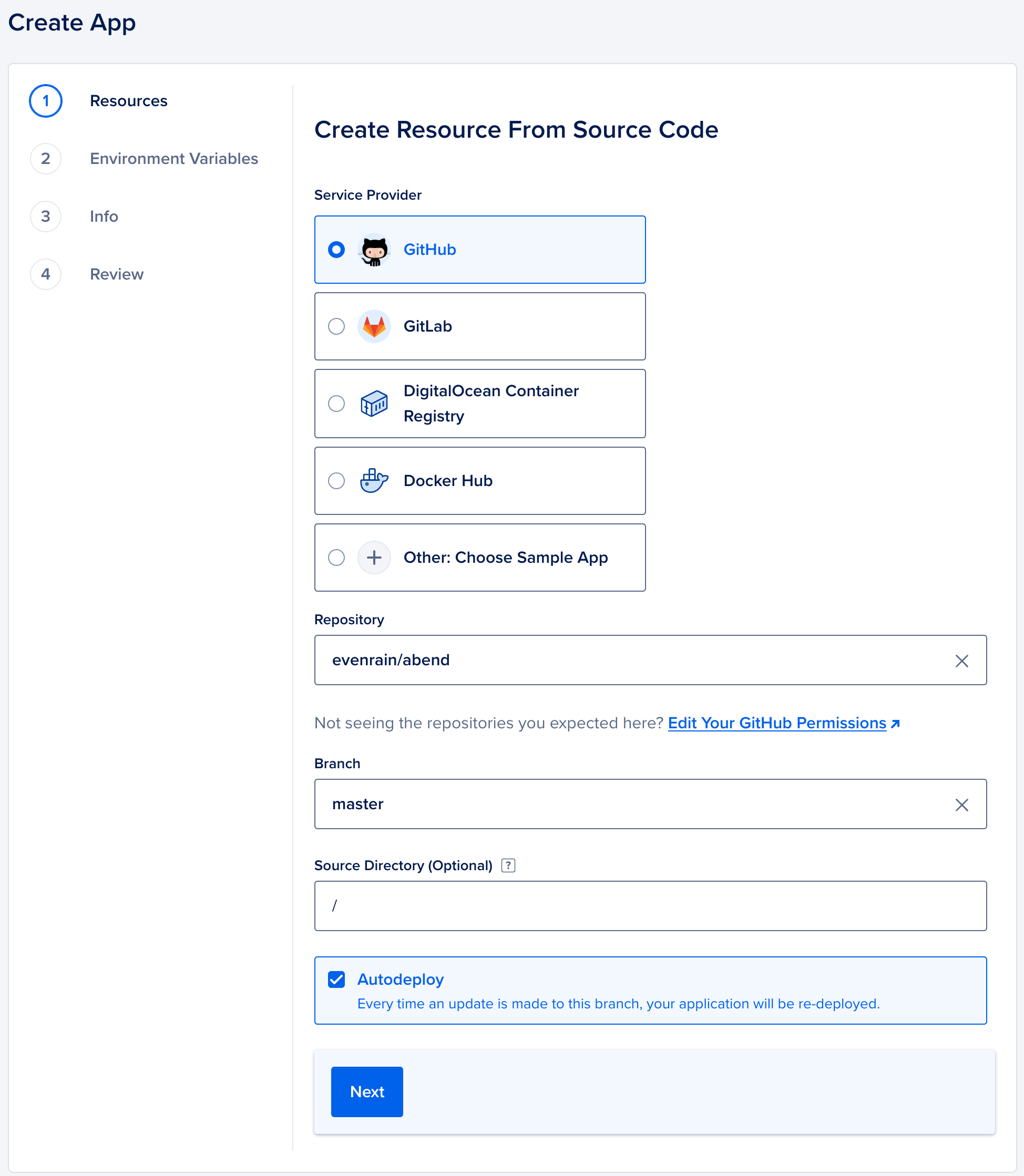Click the Docker Hub whale icon
This screenshot has height=1176, width=1024.
374,480
